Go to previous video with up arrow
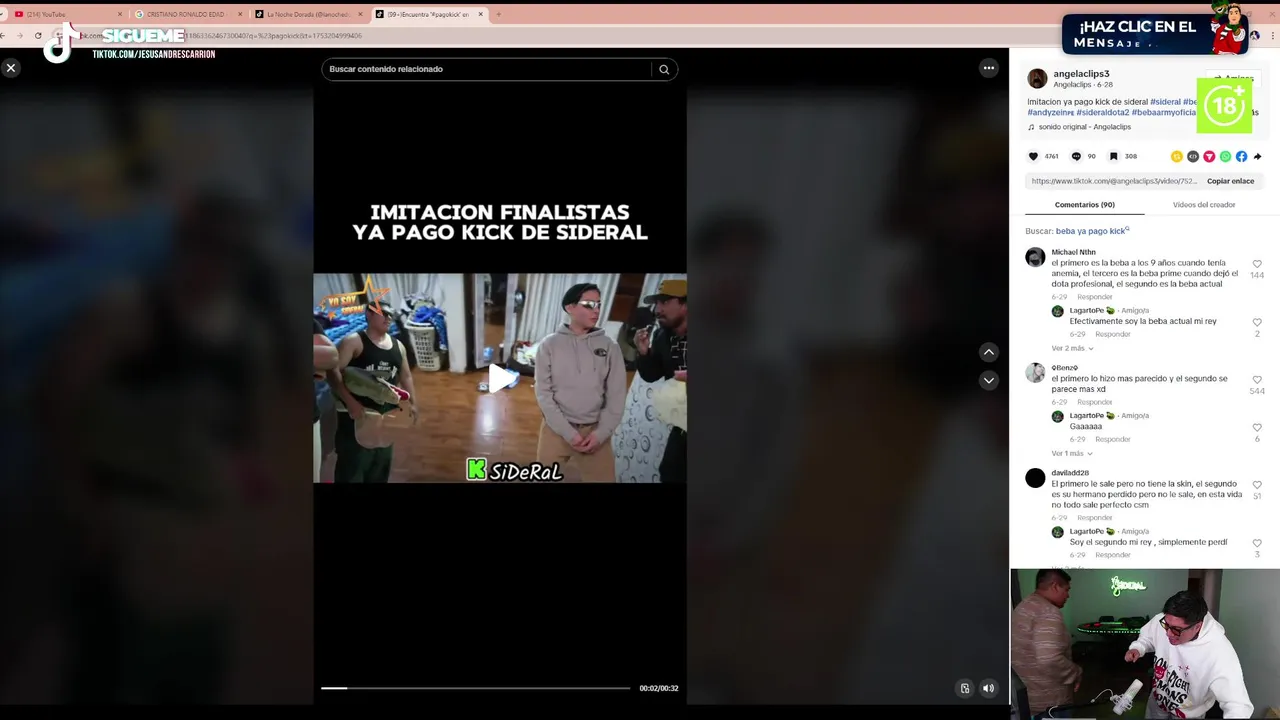The image size is (1280, 720). tap(989, 352)
